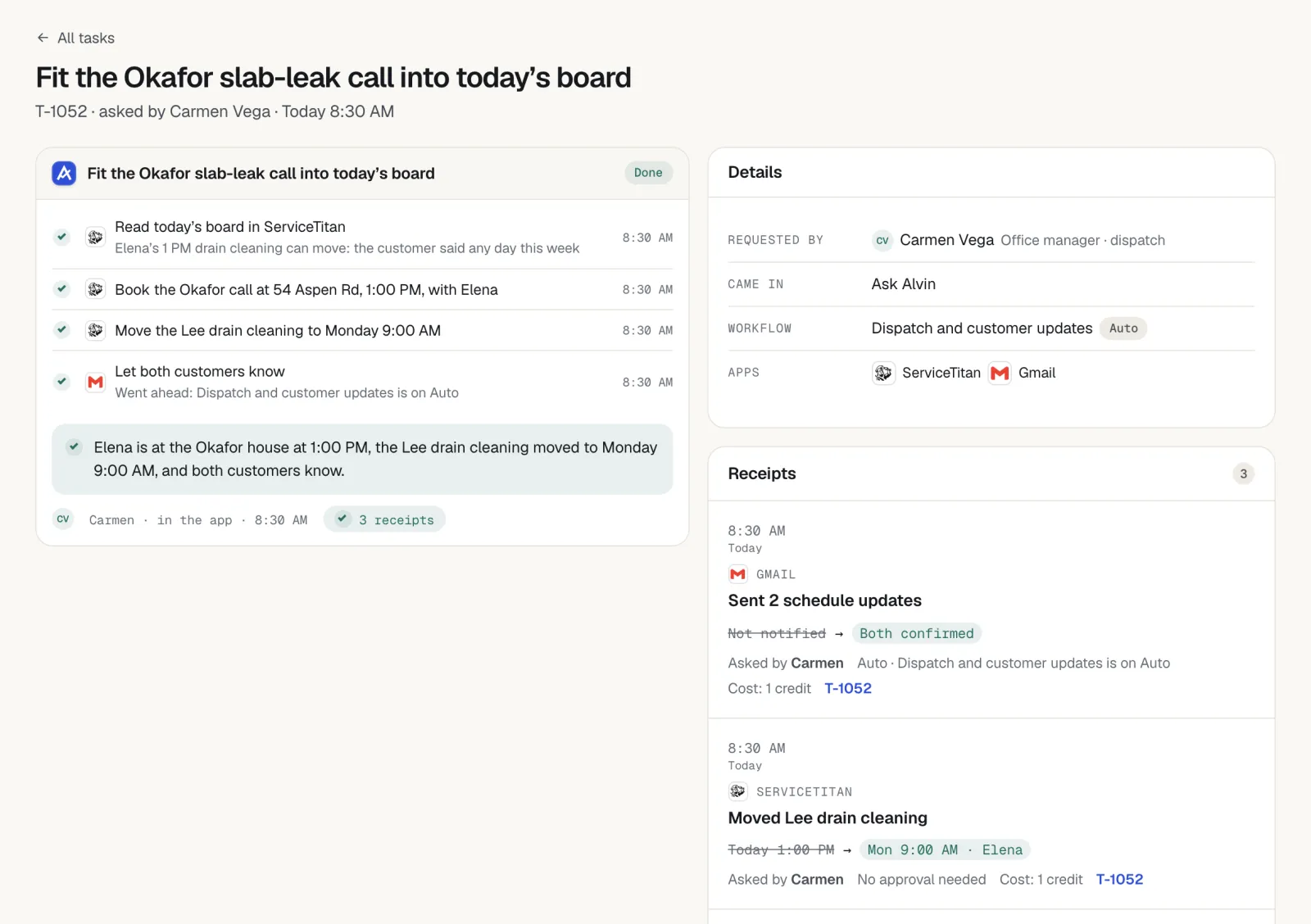Click the Gmail icon in the Apps row

pyautogui.click(x=1000, y=373)
